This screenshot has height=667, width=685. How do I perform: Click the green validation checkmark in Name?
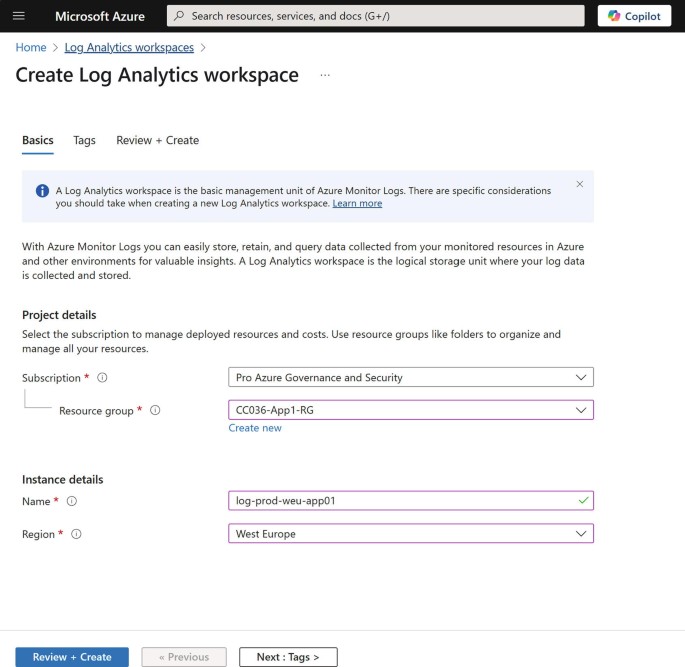pyautogui.click(x=583, y=501)
